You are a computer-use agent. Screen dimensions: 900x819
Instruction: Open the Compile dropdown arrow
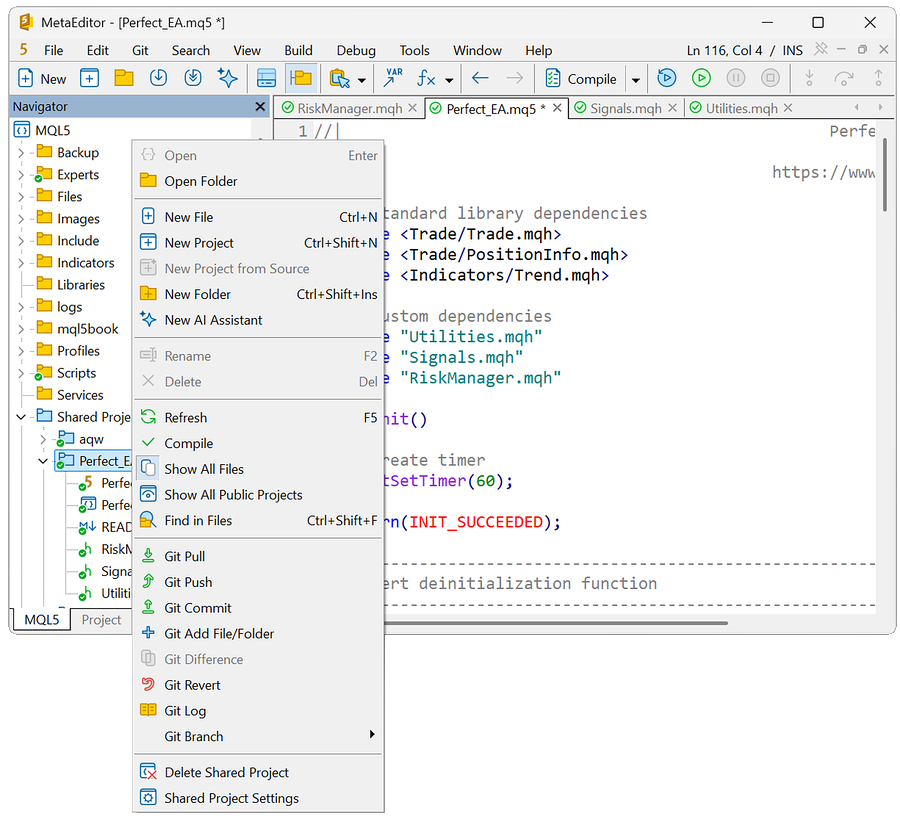(635, 80)
